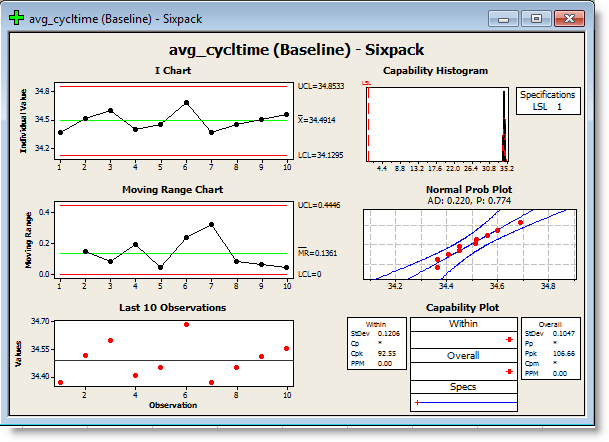
Task: Click the Specs label in Capability Plot
Action: (463, 387)
